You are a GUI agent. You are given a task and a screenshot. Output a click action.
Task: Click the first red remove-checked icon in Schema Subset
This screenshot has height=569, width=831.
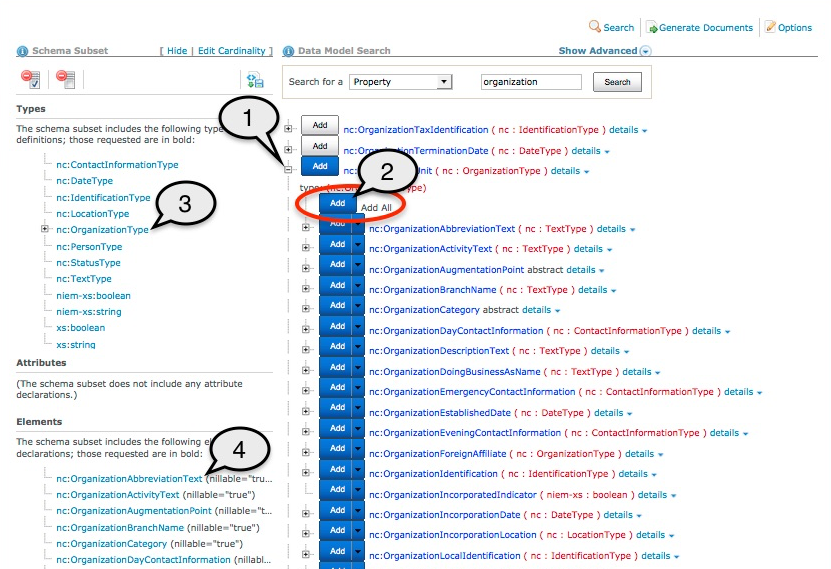[30, 78]
